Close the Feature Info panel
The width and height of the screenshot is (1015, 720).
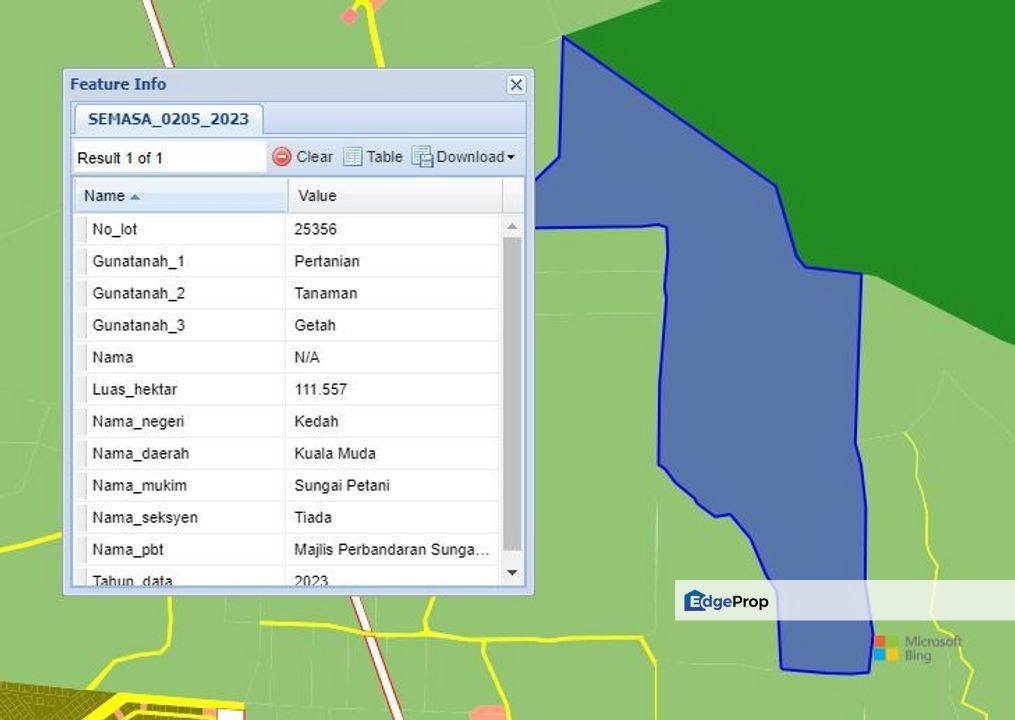(x=516, y=85)
